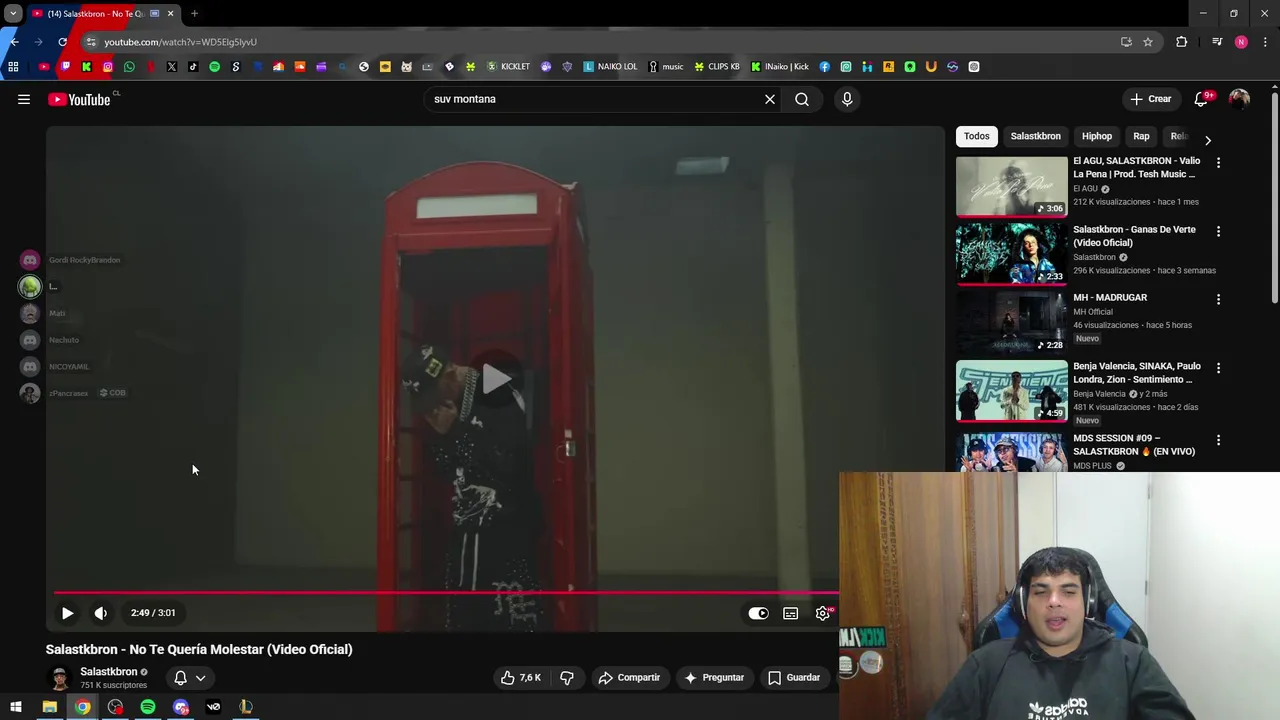
Task: Play the video from the control bar
Action: click(x=67, y=613)
